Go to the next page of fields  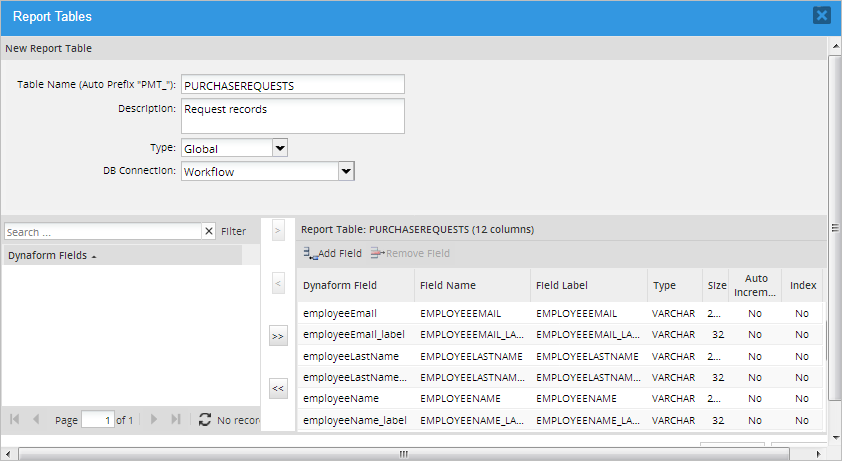154,420
